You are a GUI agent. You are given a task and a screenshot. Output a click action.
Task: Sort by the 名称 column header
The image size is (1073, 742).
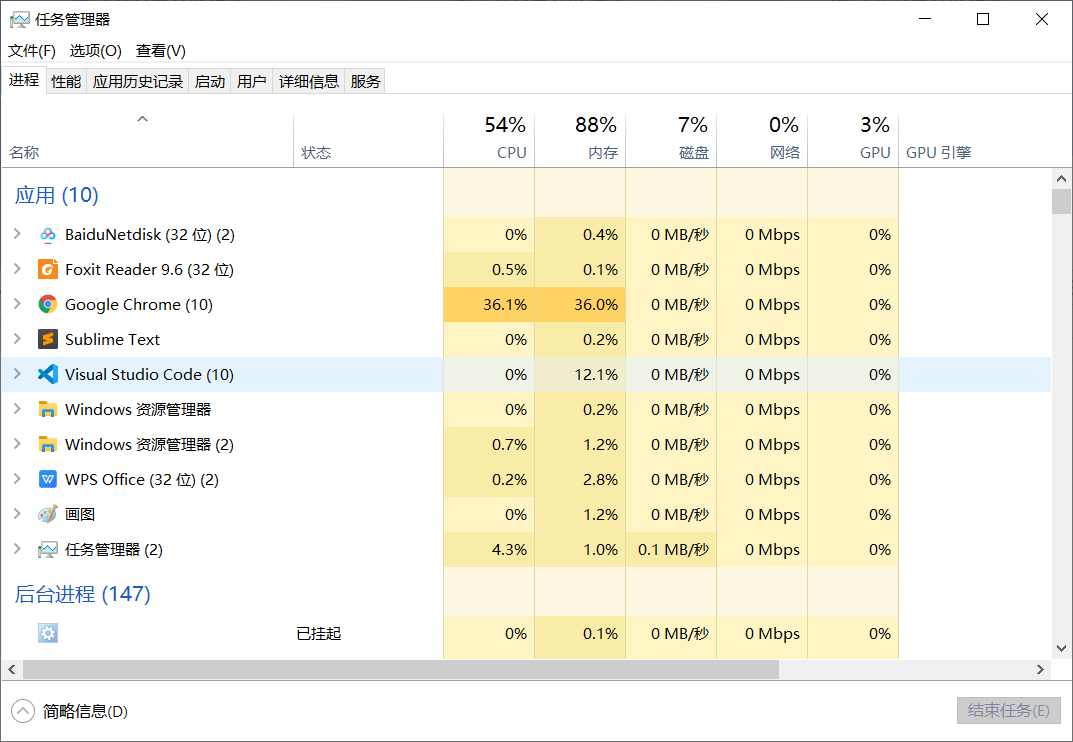click(x=147, y=140)
